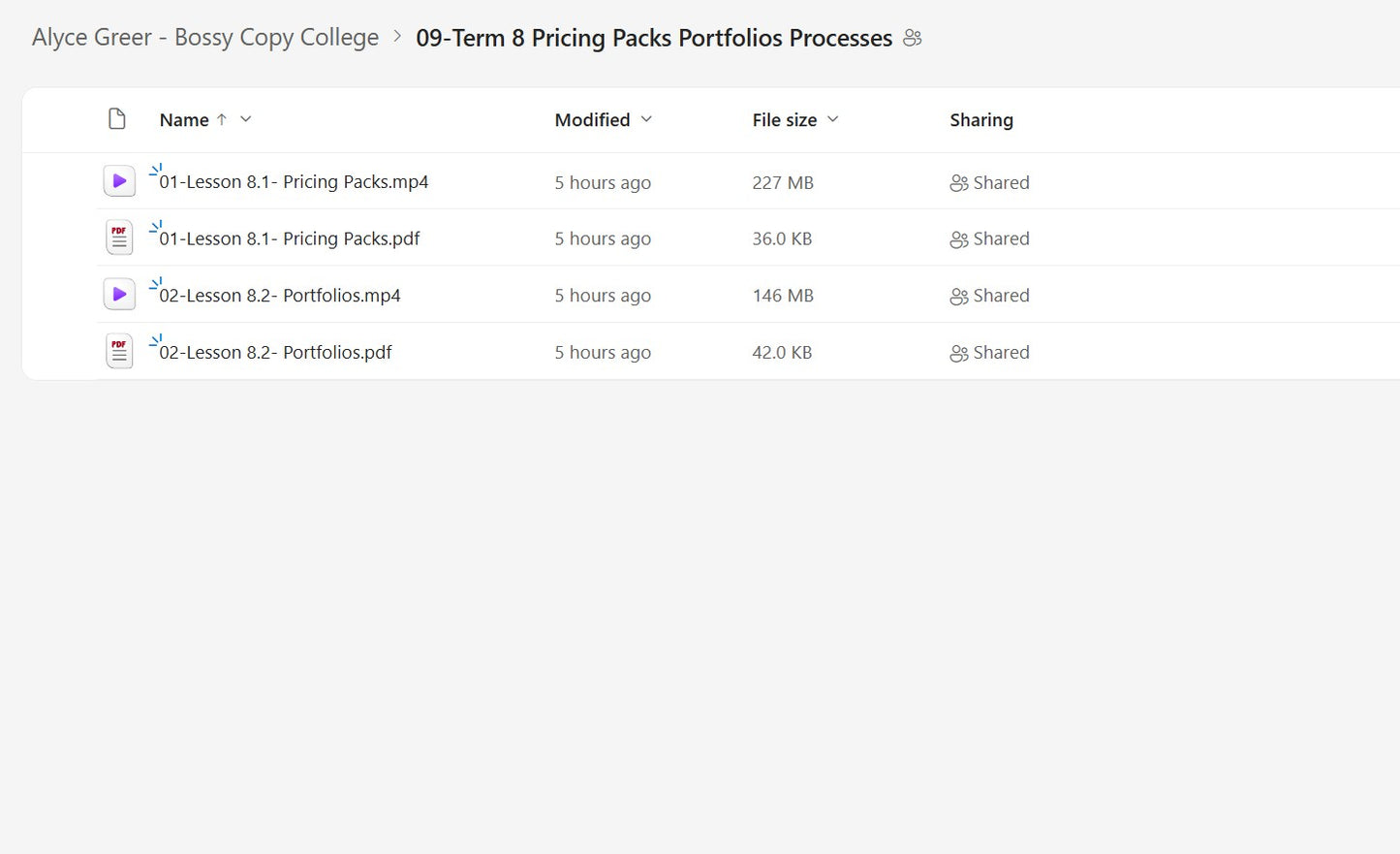
Task: Click the shortcut arrow overlay on Pricing Packs.mp4
Action: point(153,167)
